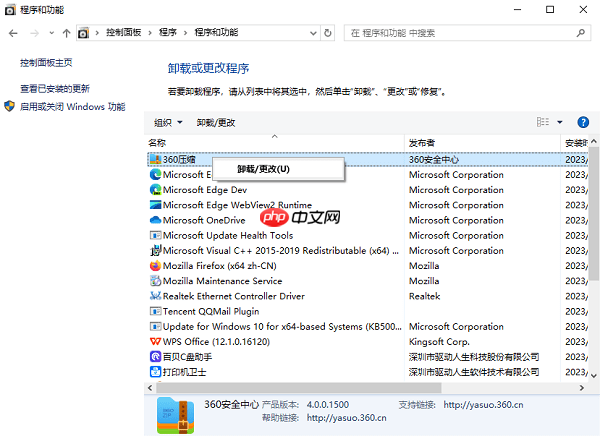Open the 组织 dropdown menu
Screen dimensions: 600x436
(168, 122)
